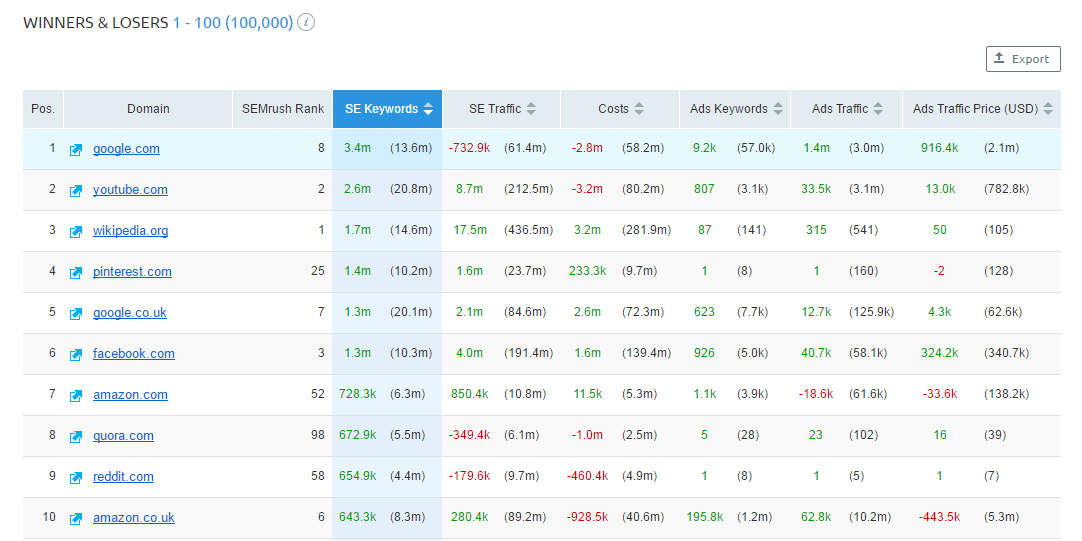Open the reddit.com domain link
Image resolution: width=1082 pixels, height=541 pixels.
(x=124, y=477)
